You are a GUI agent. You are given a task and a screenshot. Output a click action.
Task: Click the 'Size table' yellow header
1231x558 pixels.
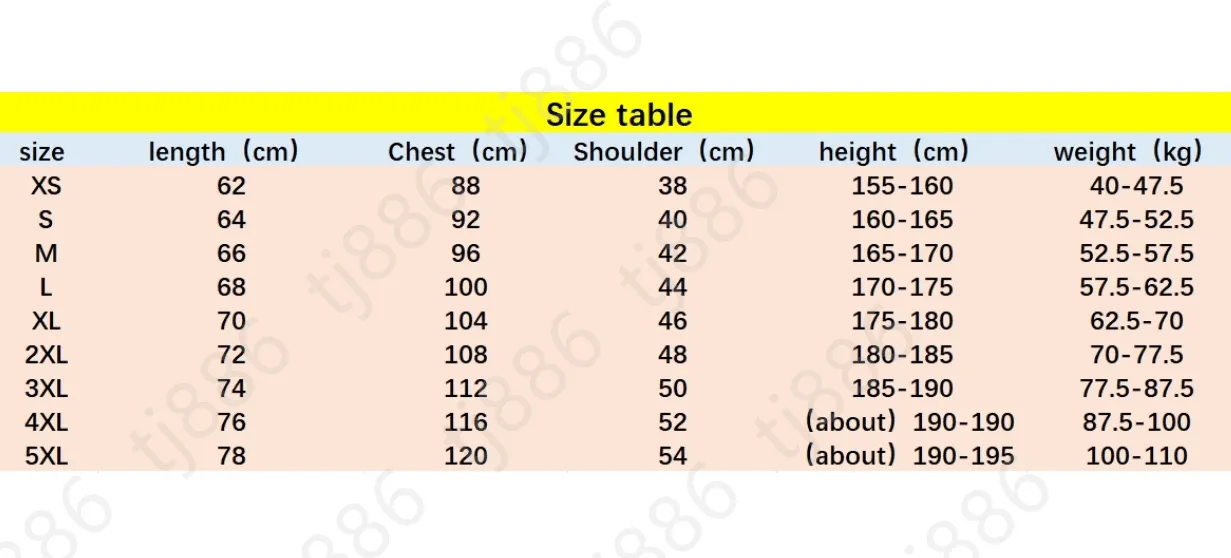tap(618, 114)
